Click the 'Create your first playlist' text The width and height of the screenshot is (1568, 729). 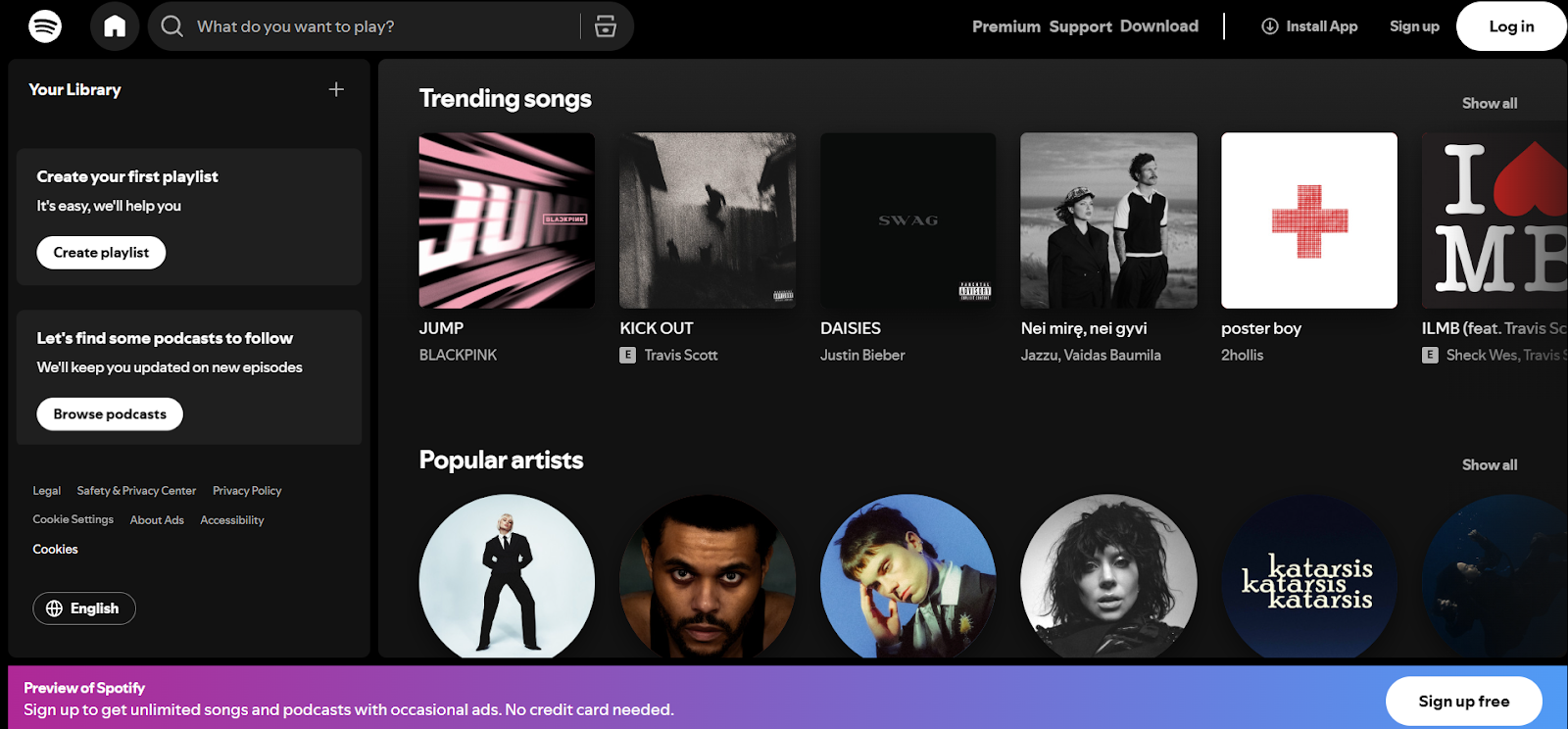click(127, 176)
